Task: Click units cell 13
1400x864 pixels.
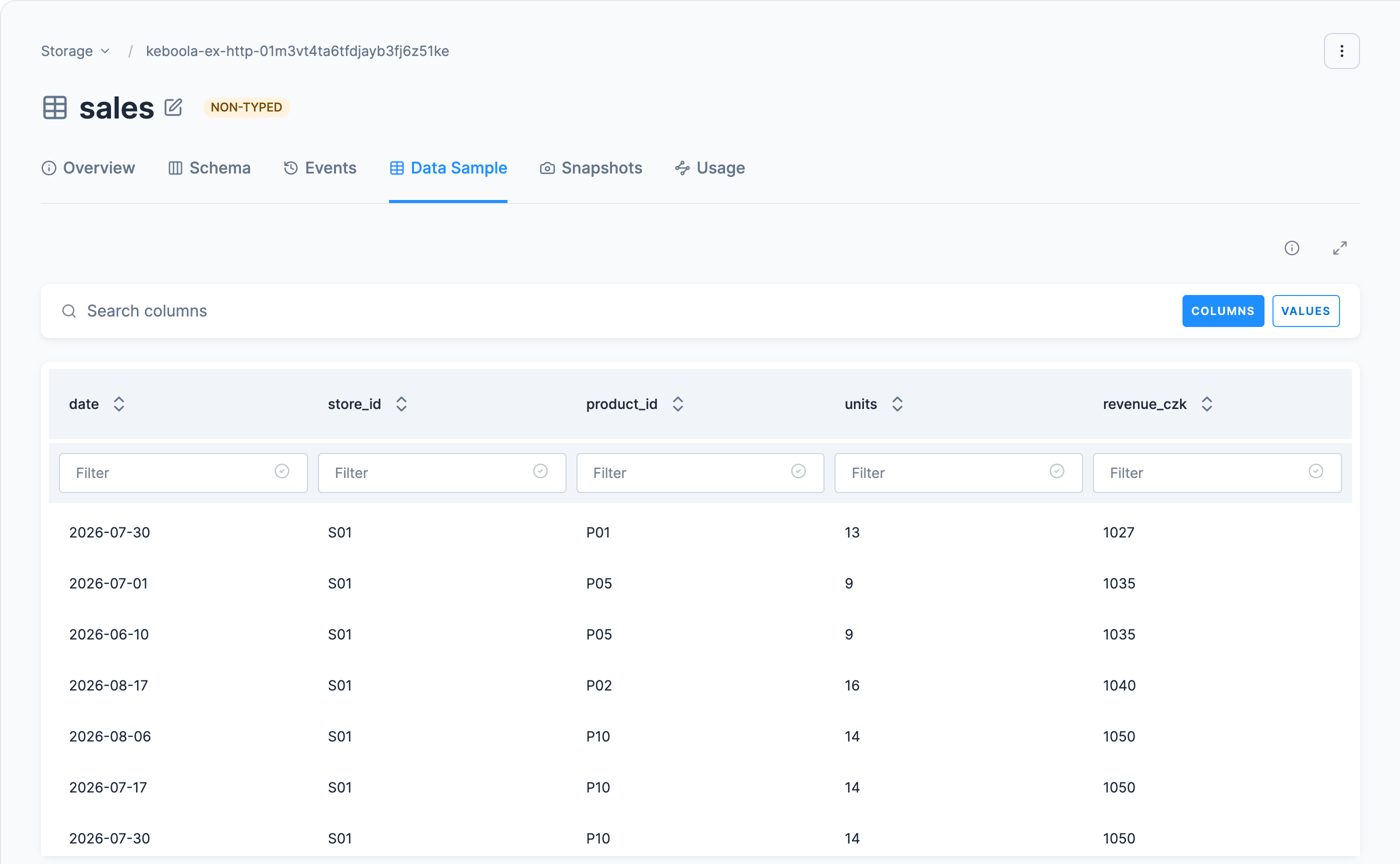Action: click(x=852, y=532)
